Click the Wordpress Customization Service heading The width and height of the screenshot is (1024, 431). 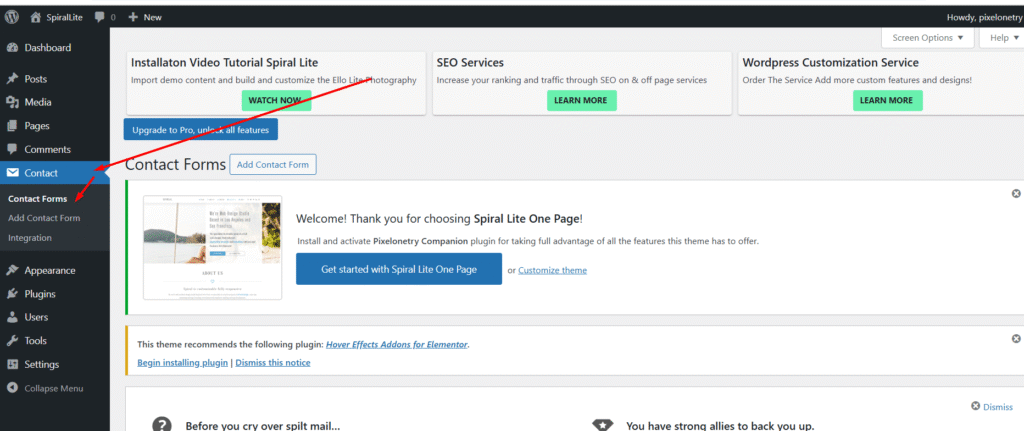831,63
